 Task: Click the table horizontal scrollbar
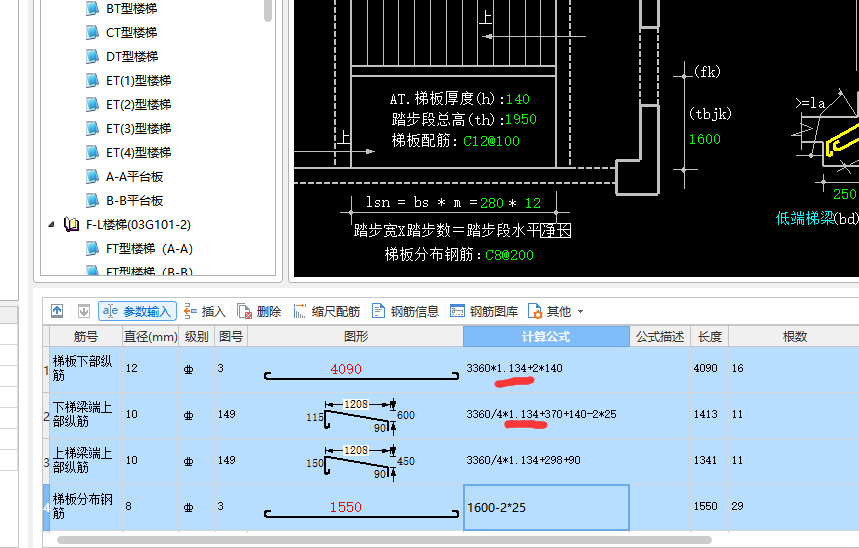(x=384, y=540)
